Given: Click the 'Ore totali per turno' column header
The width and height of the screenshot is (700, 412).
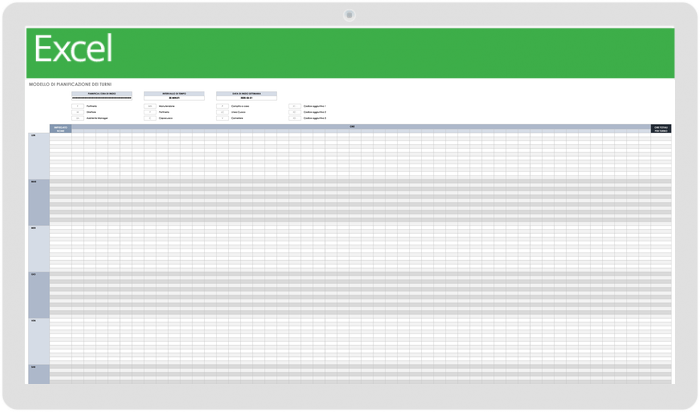Looking at the screenshot, I should click(661, 129).
